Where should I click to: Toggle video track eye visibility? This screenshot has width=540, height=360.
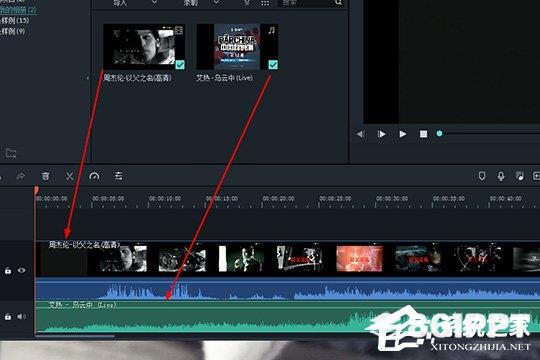(x=22, y=270)
